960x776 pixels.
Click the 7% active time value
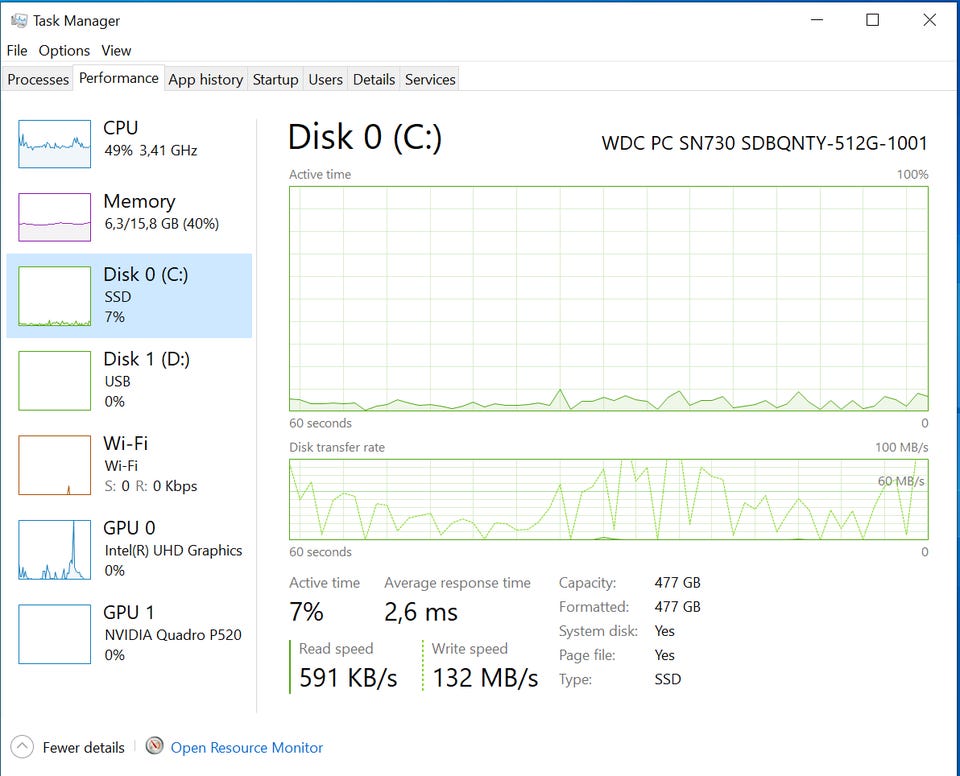(x=306, y=612)
